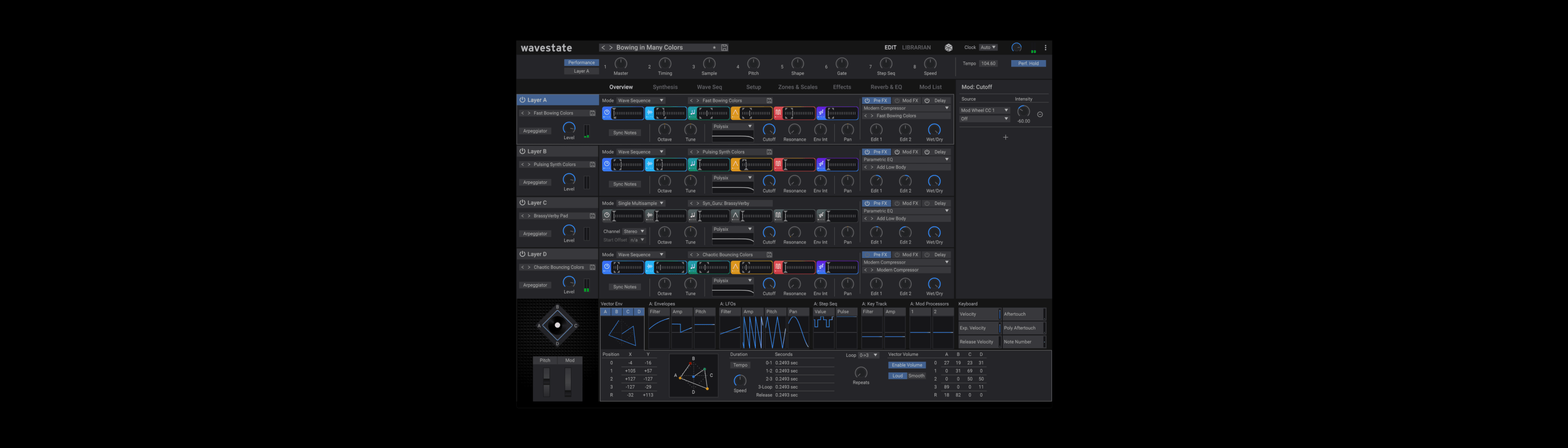Select Layer A Shape lane icon

735,113
